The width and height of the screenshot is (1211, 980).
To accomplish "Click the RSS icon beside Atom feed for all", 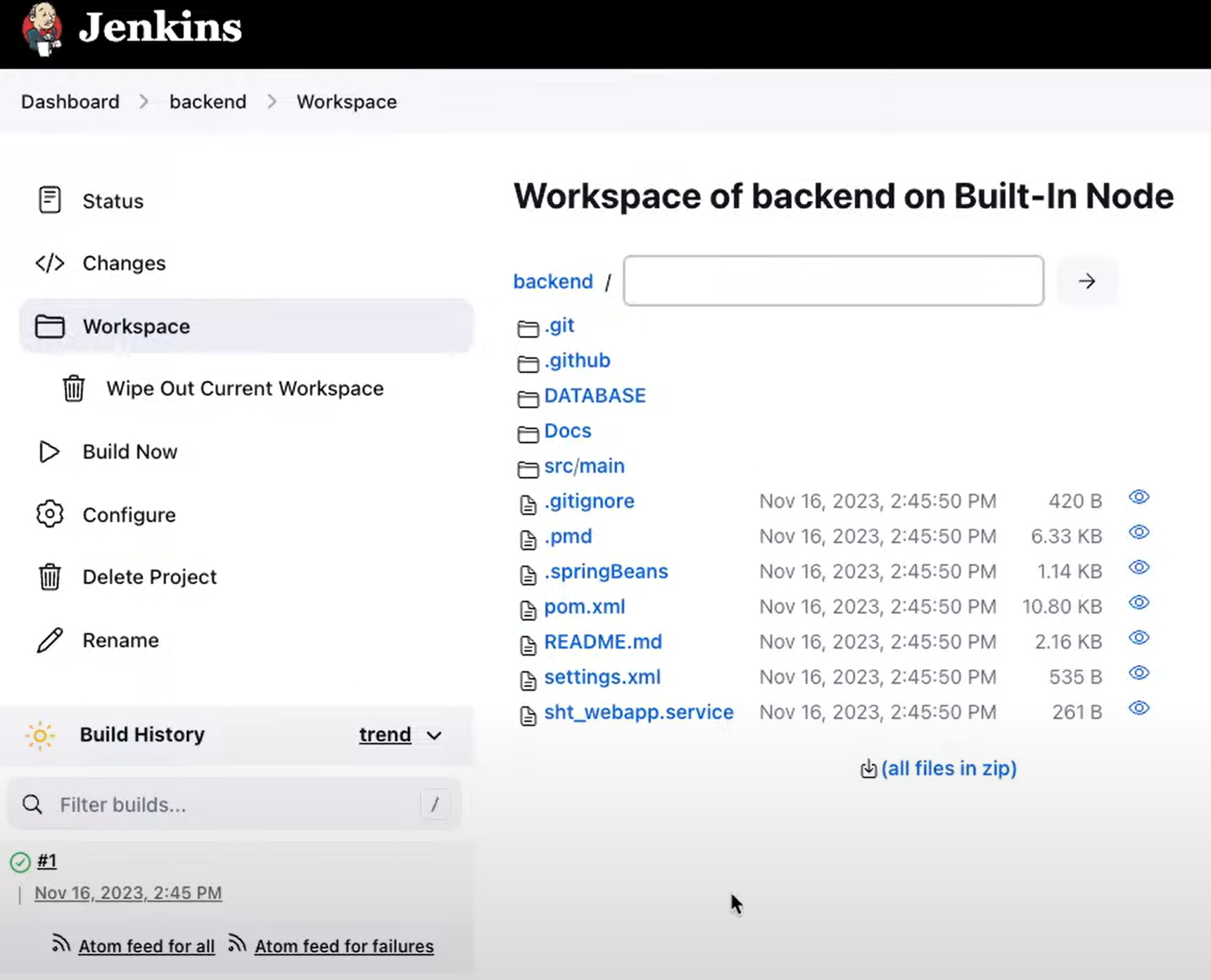I will pos(61,943).
